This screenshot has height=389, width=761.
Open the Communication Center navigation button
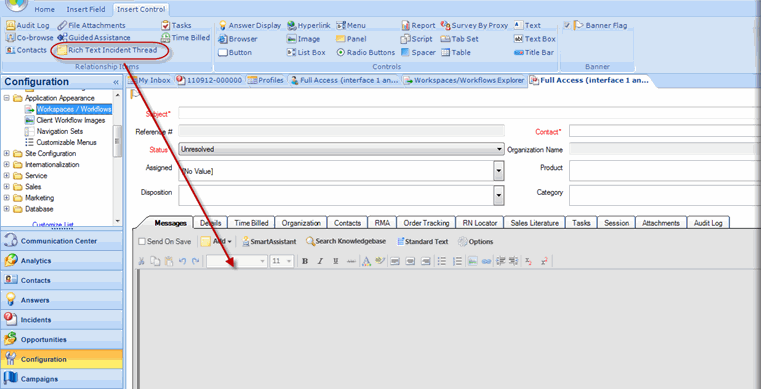(x=62, y=241)
